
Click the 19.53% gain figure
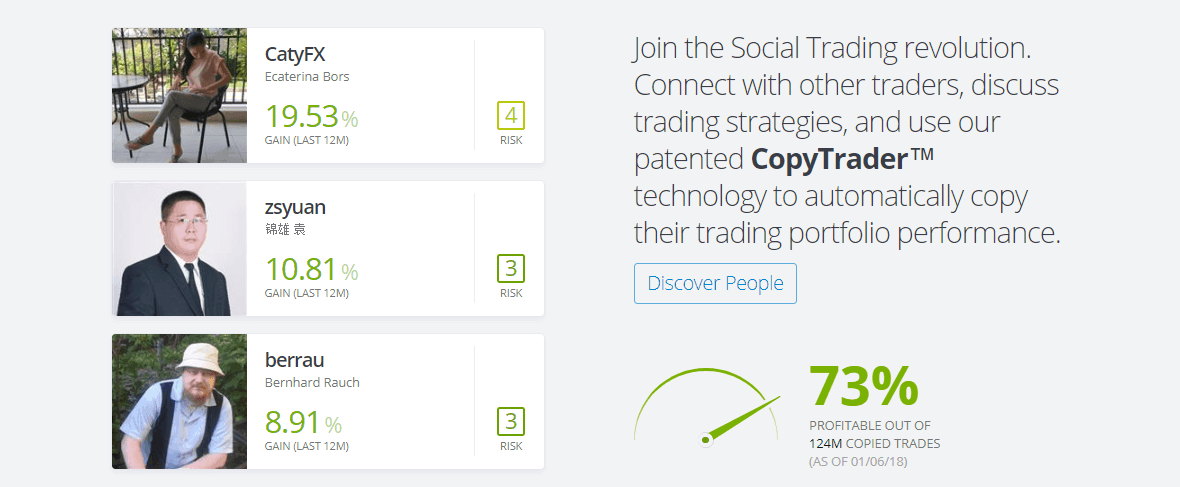click(311, 117)
